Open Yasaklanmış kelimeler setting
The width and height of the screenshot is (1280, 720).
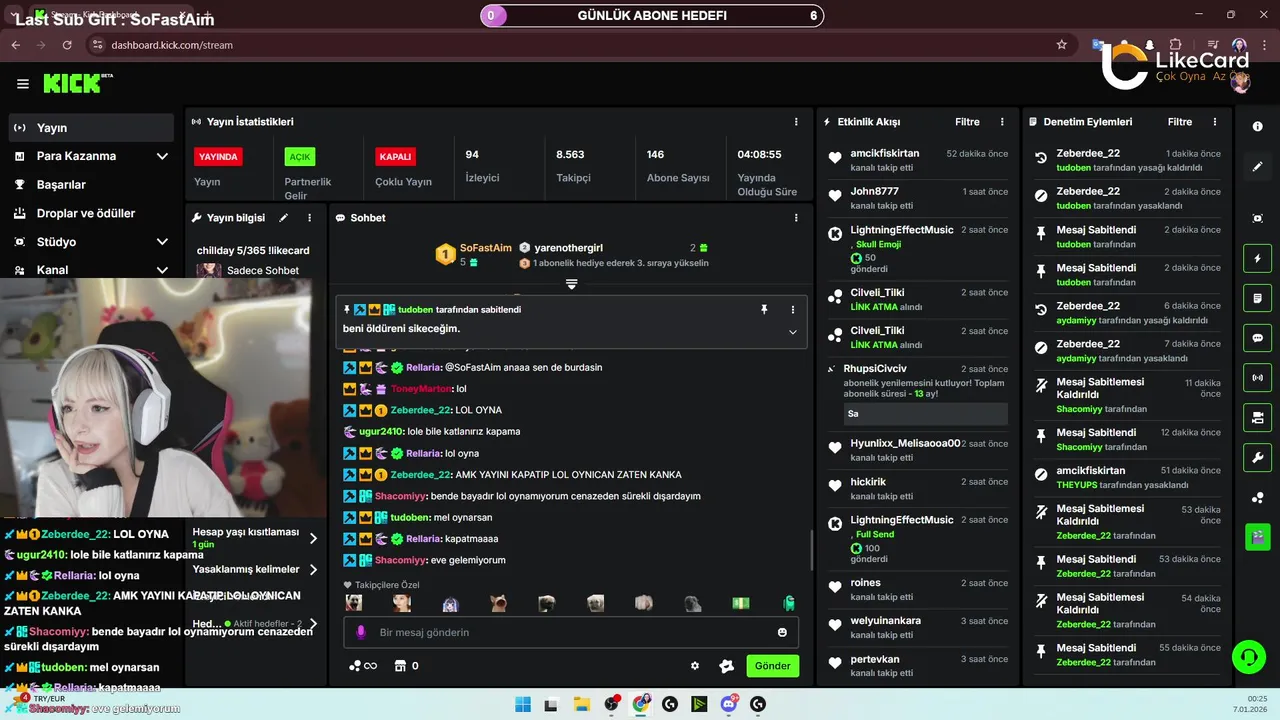pos(256,569)
